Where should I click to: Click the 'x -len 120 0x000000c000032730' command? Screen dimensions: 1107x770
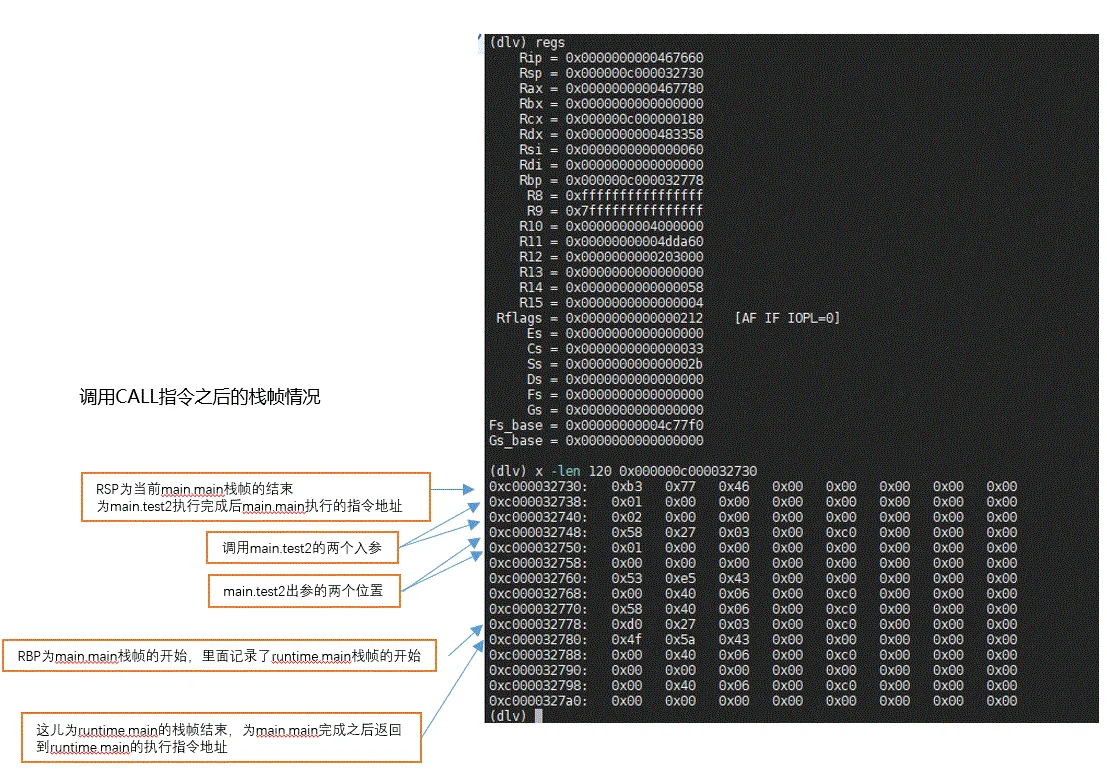click(x=646, y=471)
